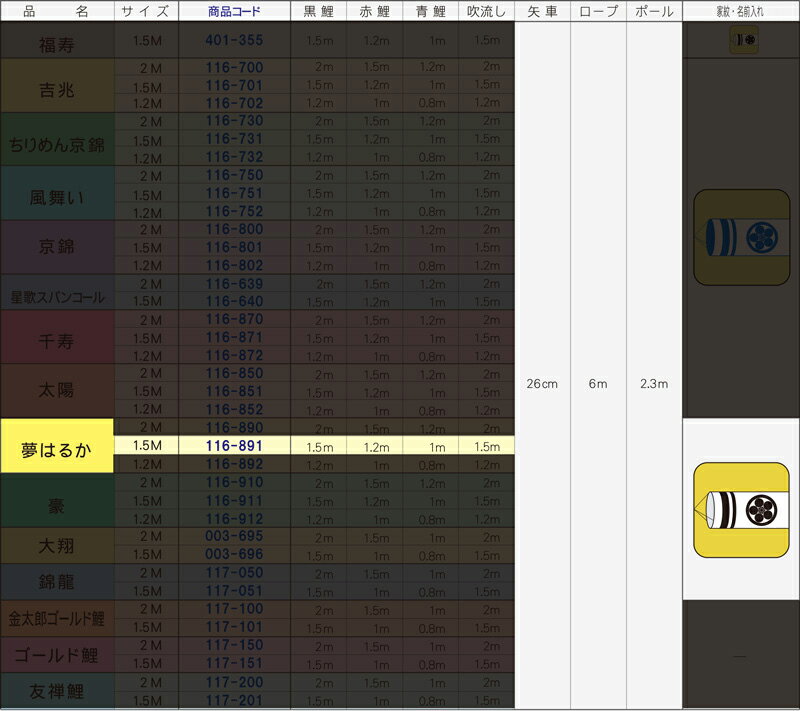Click product code 117-201

point(234,699)
